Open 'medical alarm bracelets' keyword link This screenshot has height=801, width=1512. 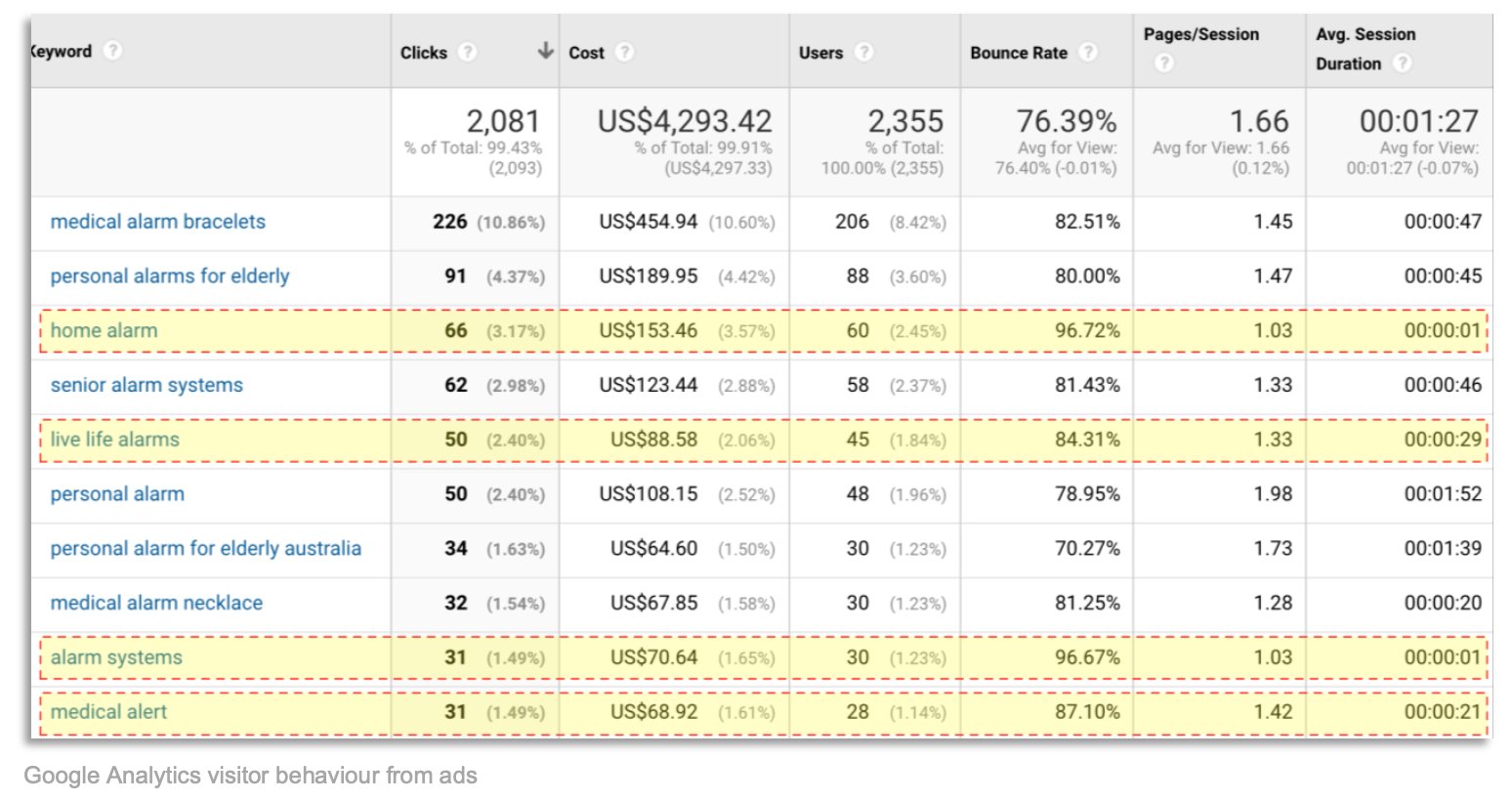[157, 222]
